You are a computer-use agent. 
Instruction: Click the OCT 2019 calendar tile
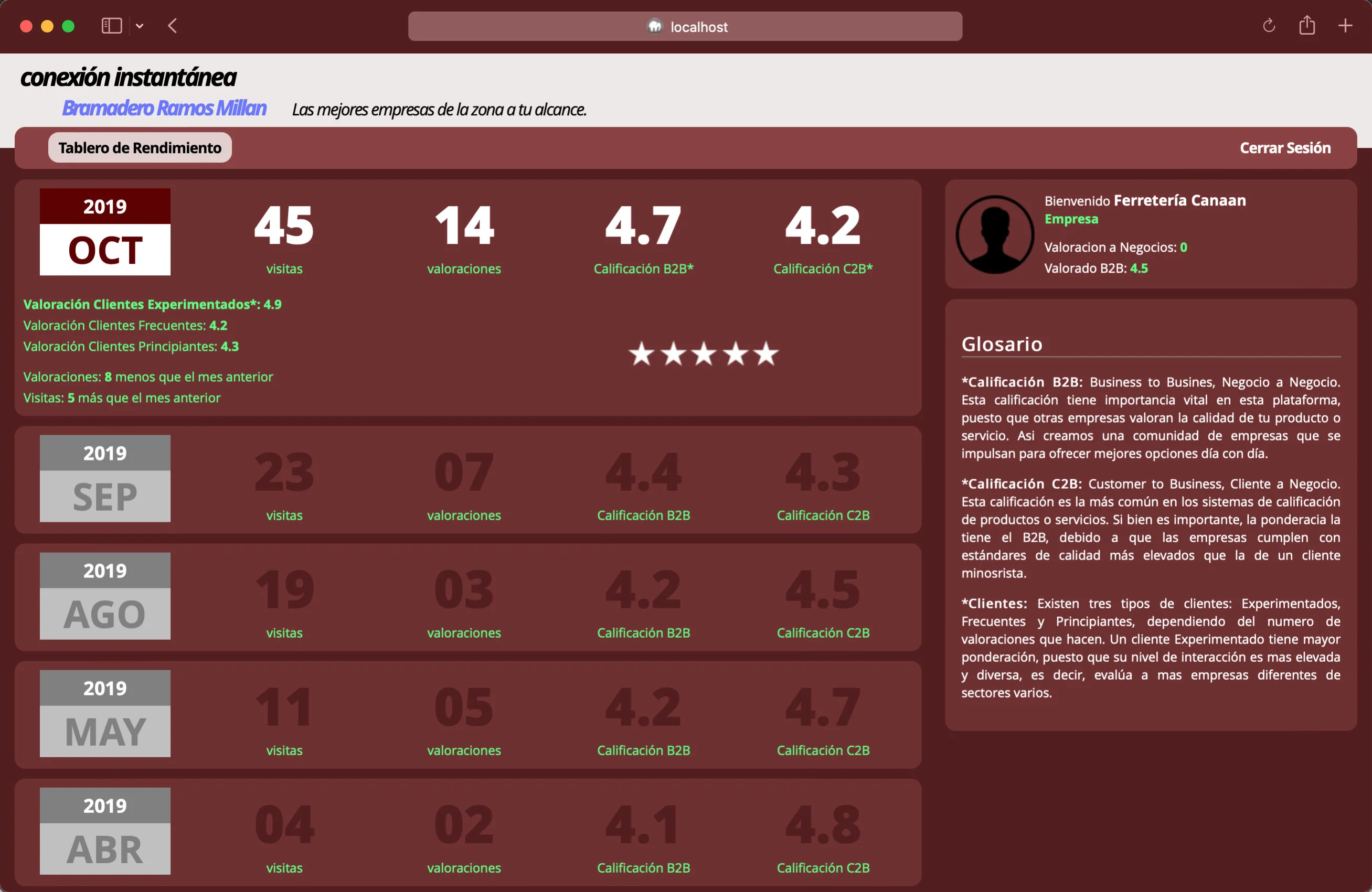pos(105,232)
